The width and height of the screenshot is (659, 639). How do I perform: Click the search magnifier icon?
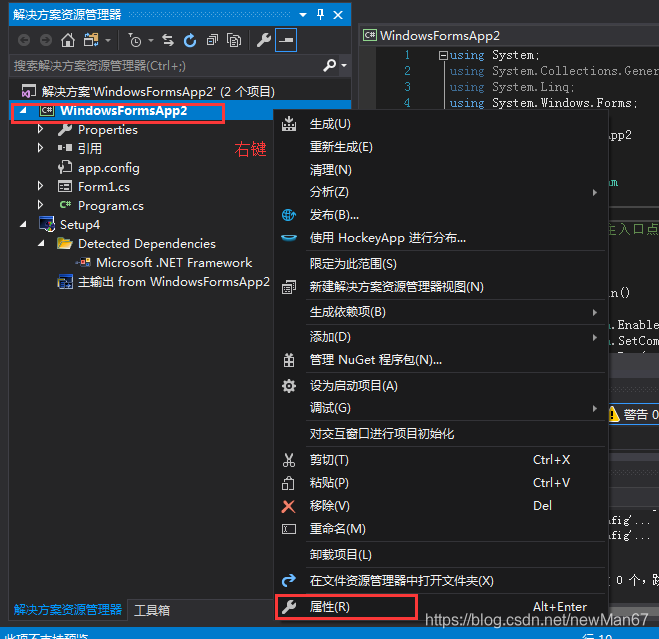pos(330,65)
